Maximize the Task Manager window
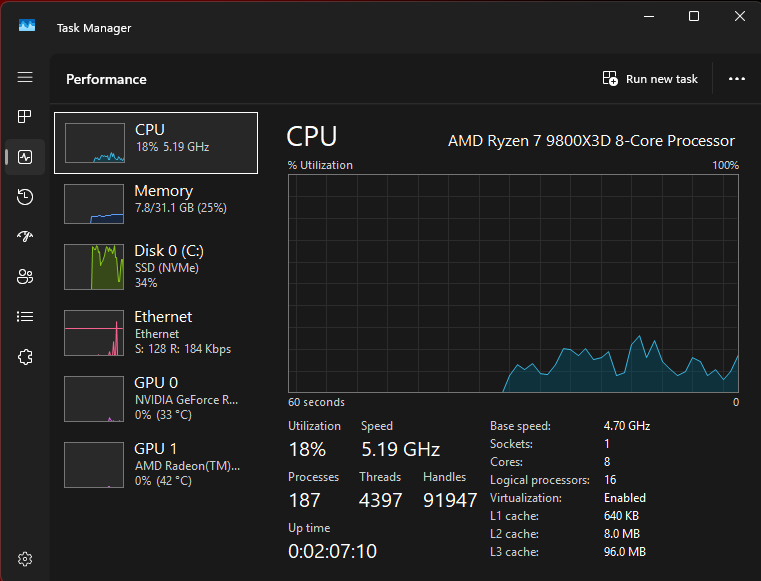The width and height of the screenshot is (761, 581). pos(694,16)
